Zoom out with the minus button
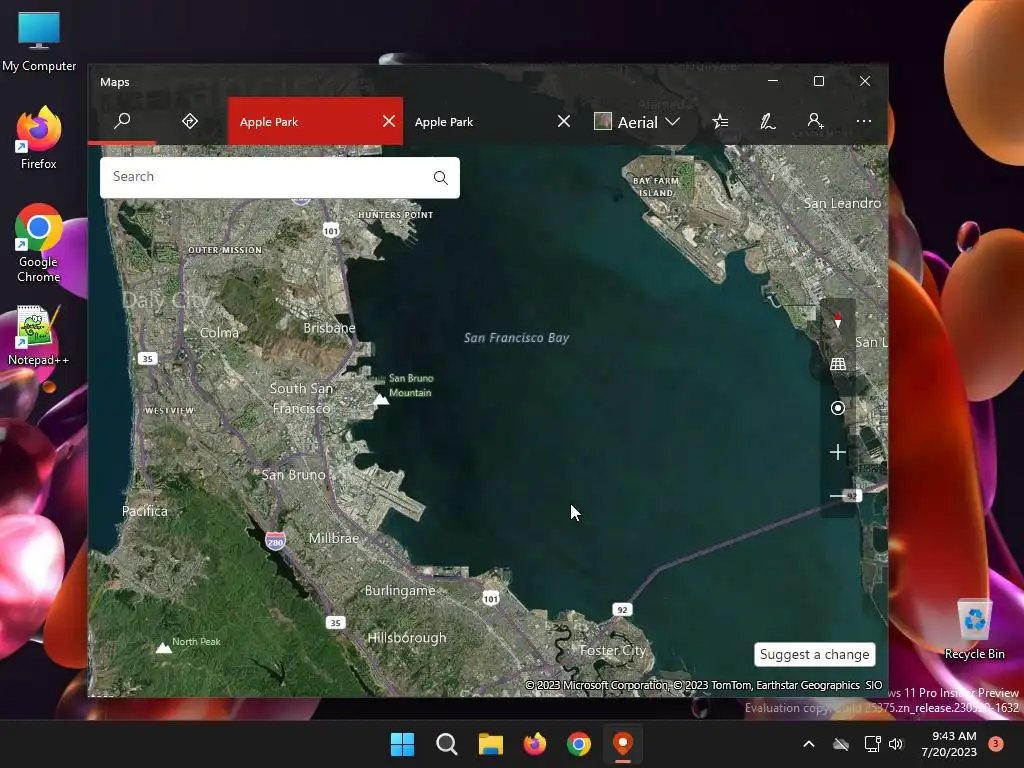The image size is (1024, 768). click(x=837, y=496)
